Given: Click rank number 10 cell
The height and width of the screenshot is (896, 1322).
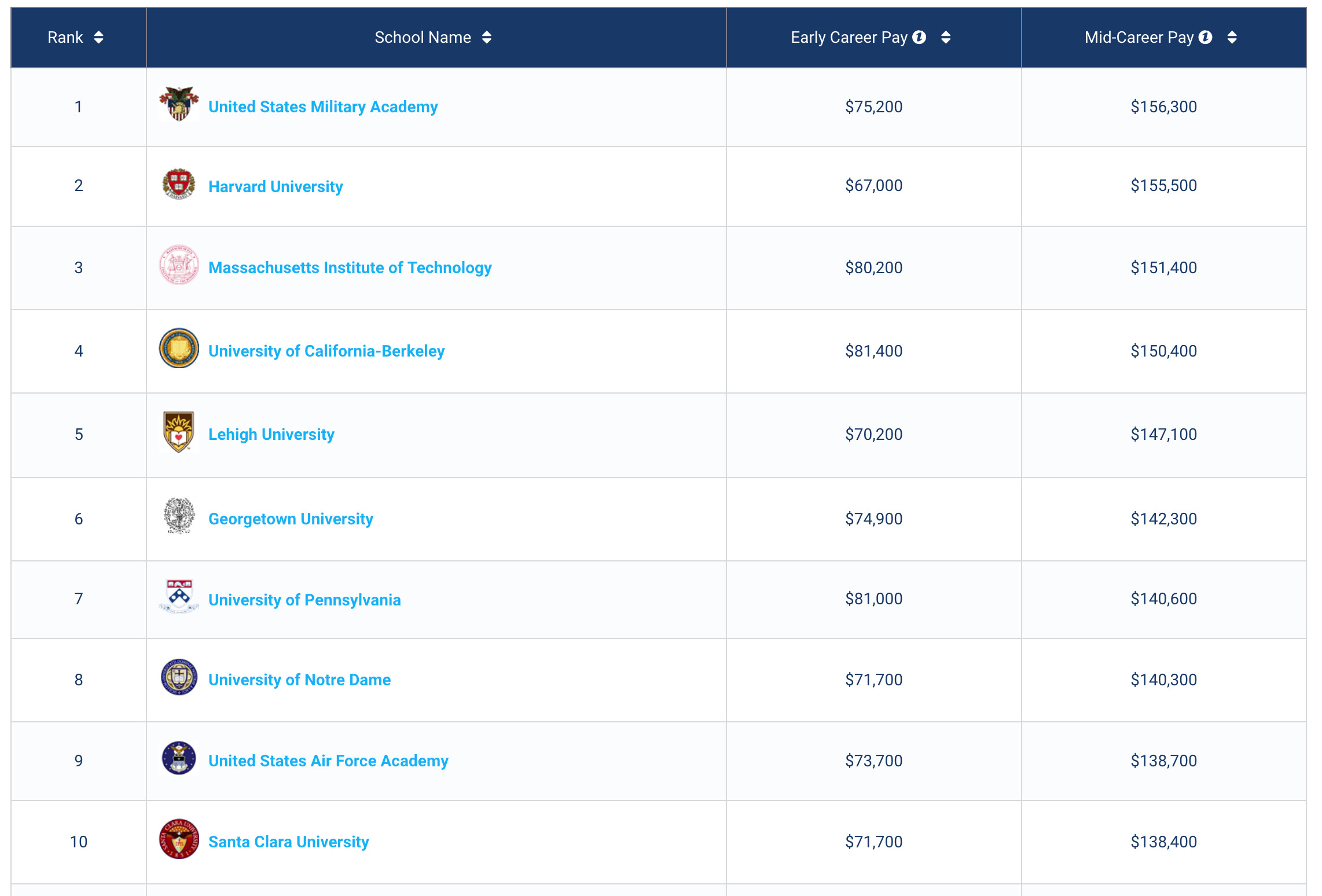Looking at the screenshot, I should 79,842.
